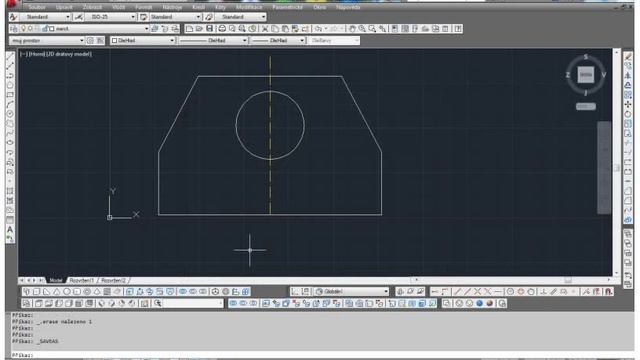Select the Multiline Text tool
The height and width of the screenshot is (360, 640).
(x=10, y=229)
